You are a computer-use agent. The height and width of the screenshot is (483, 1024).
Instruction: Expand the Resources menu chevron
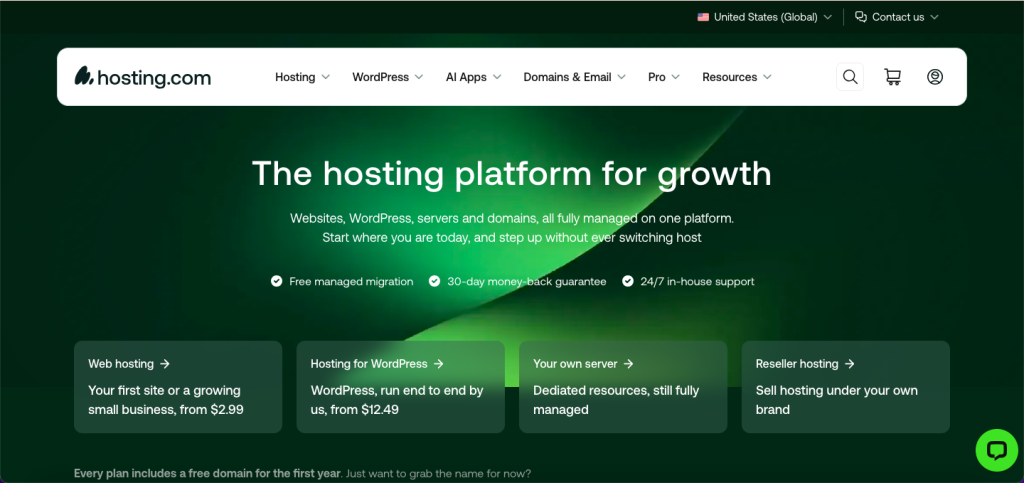point(767,77)
